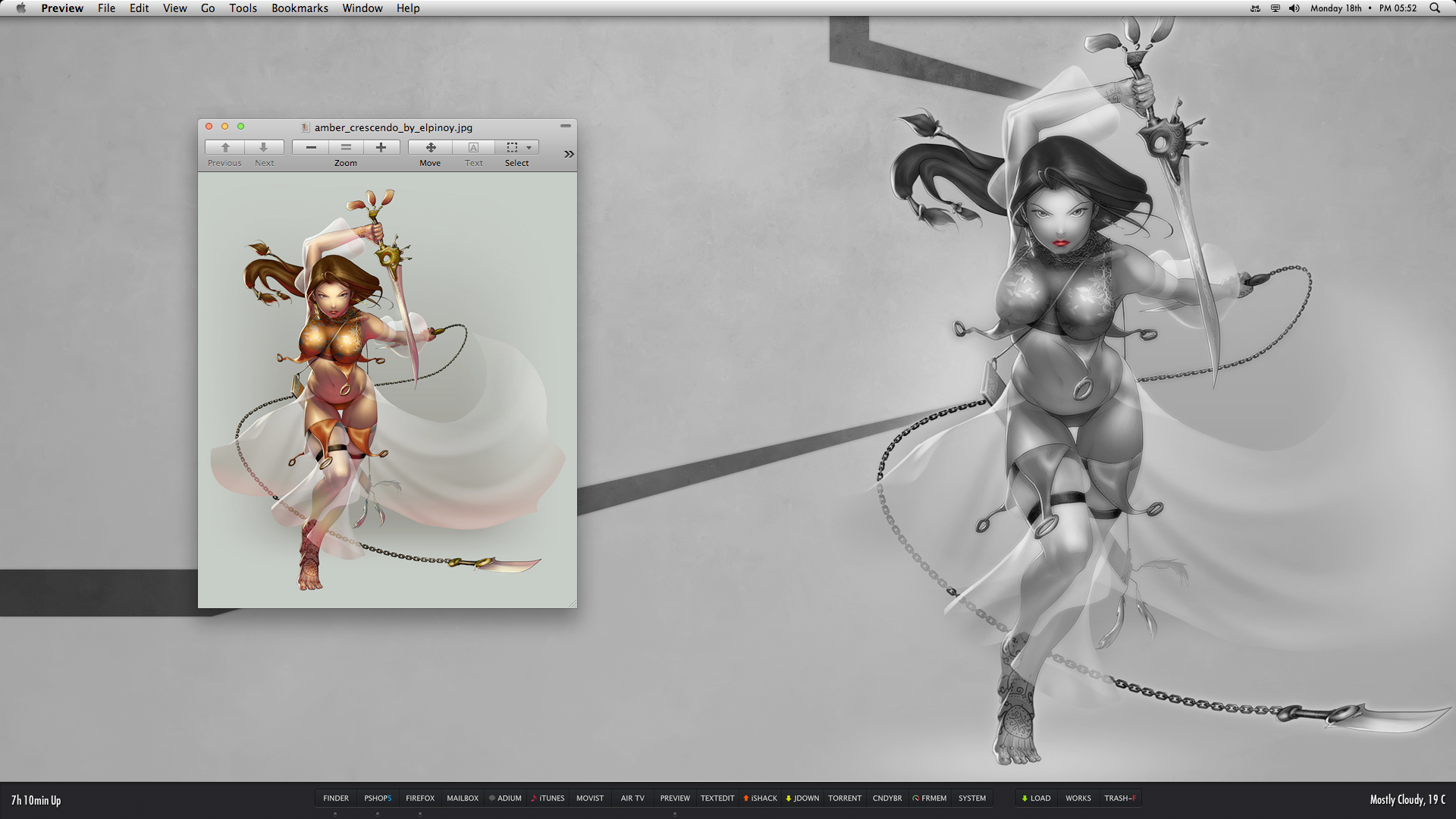Go to the previous image with Previous arrow

click(x=225, y=147)
